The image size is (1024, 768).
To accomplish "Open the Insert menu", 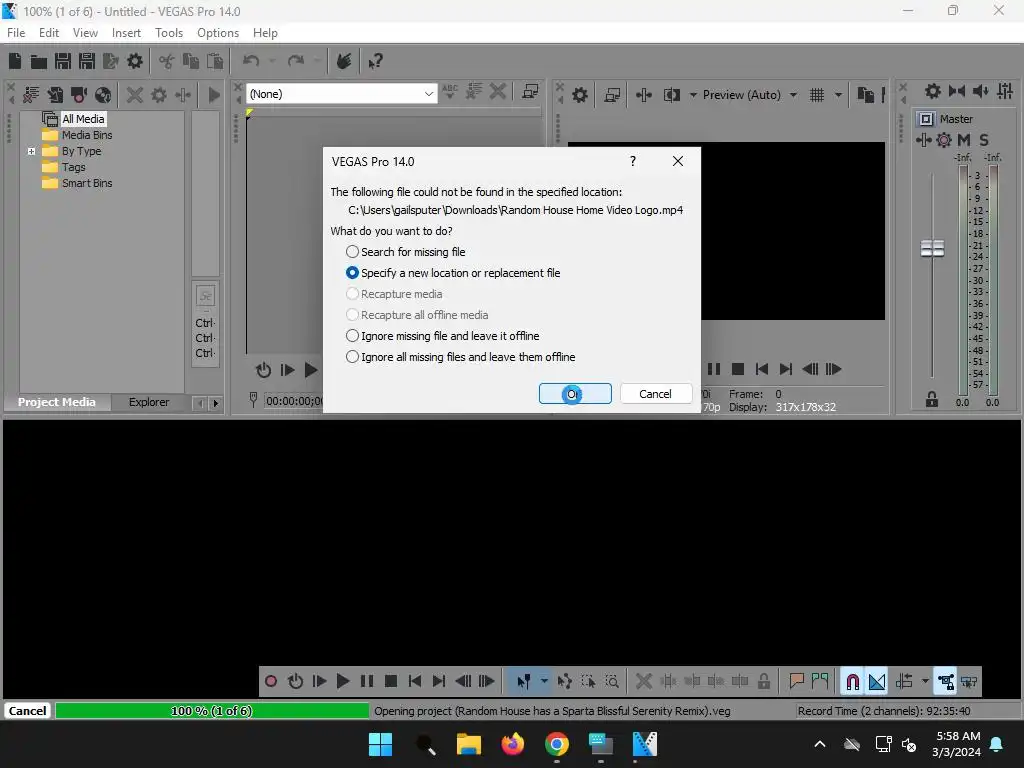I will (x=126, y=33).
